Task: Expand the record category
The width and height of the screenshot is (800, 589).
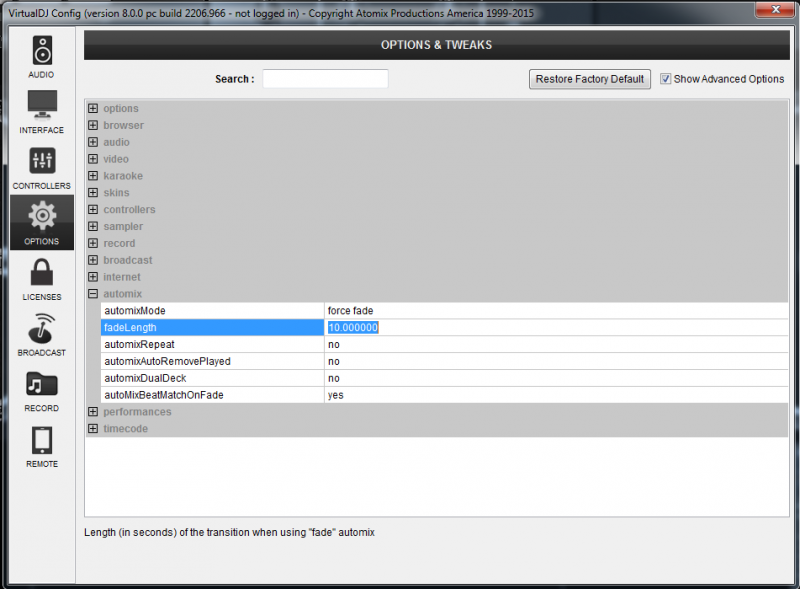Action: 93,243
